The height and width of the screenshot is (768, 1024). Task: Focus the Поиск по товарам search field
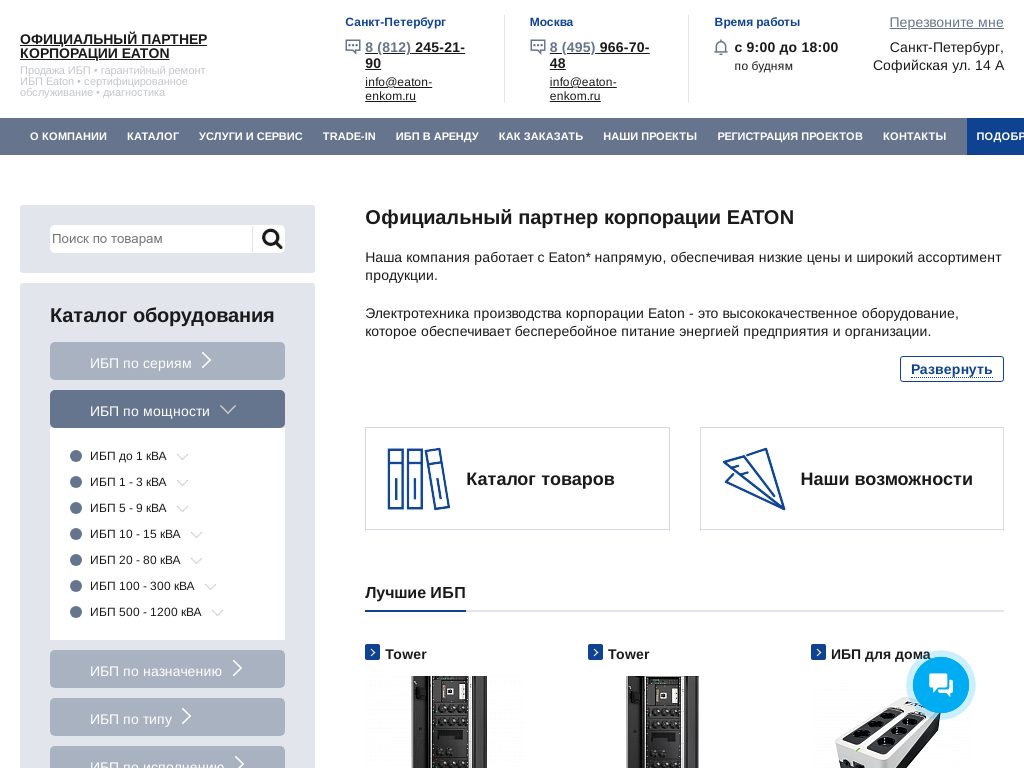point(151,239)
